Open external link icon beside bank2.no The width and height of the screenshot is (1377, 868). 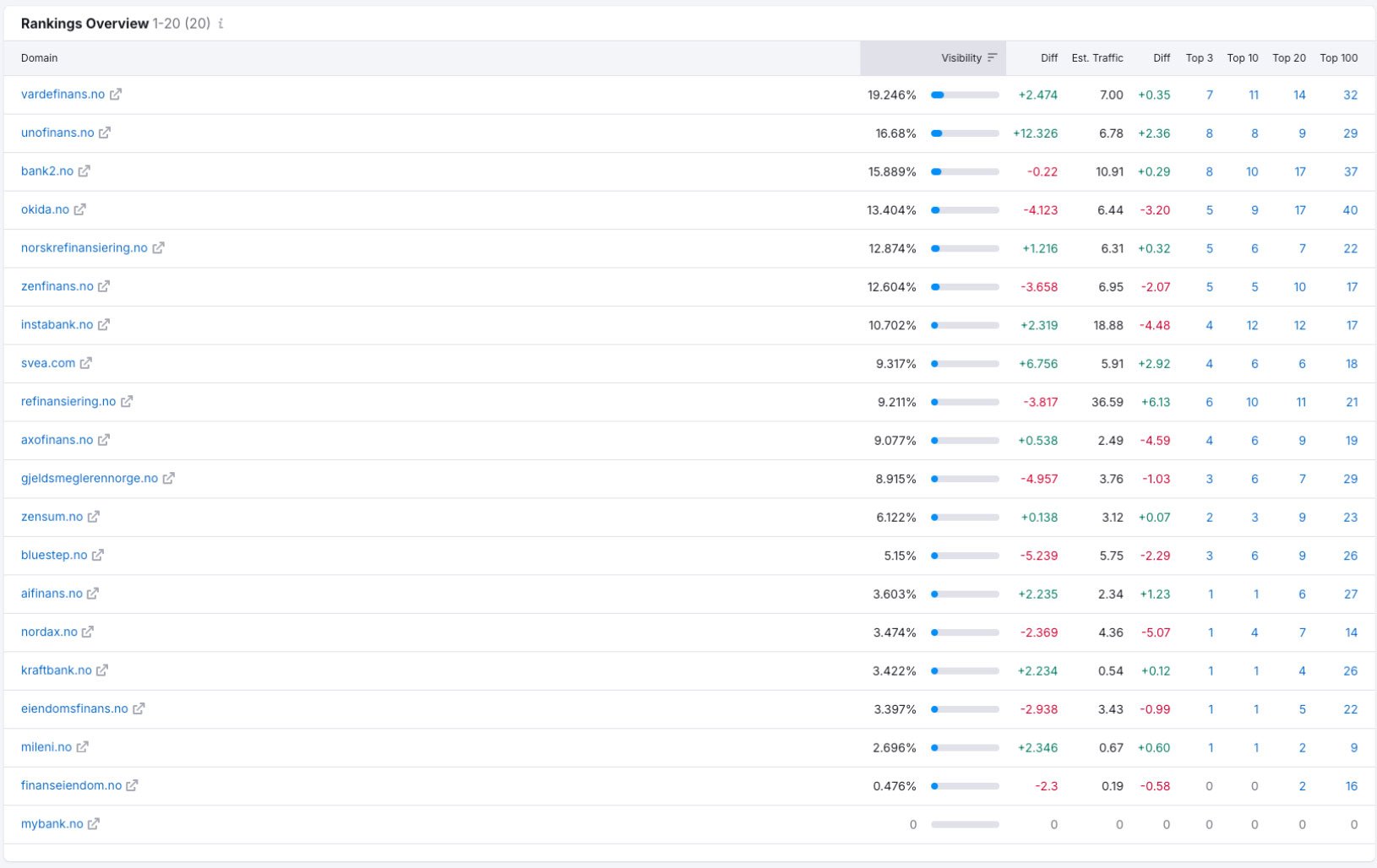(x=84, y=171)
